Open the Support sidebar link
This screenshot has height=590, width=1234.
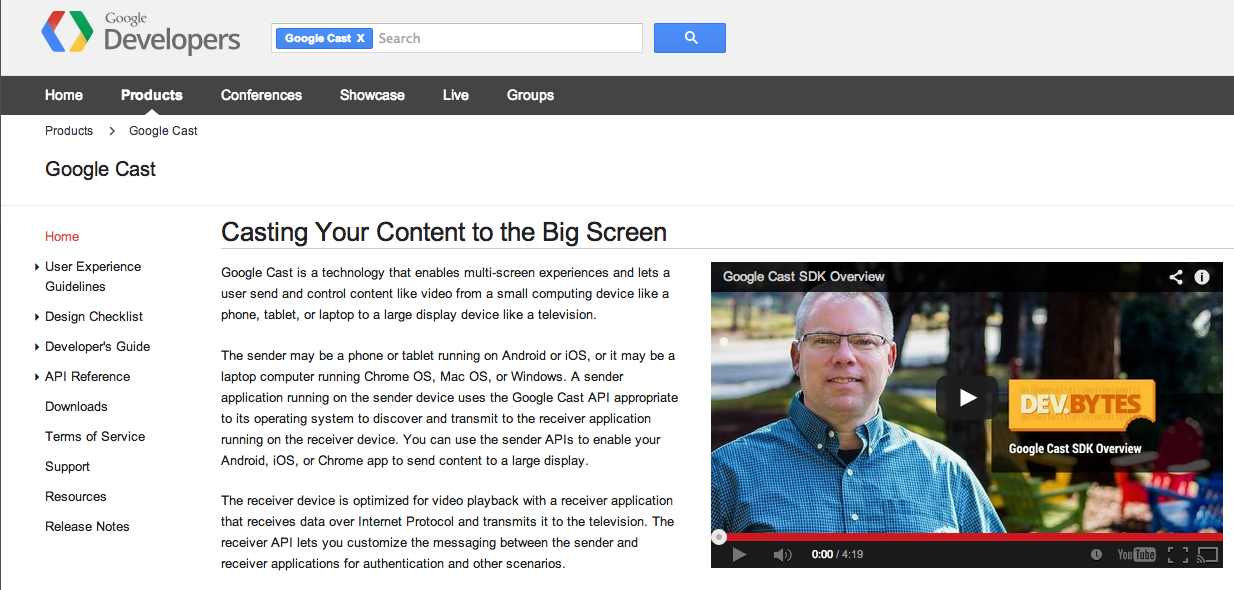tap(67, 467)
